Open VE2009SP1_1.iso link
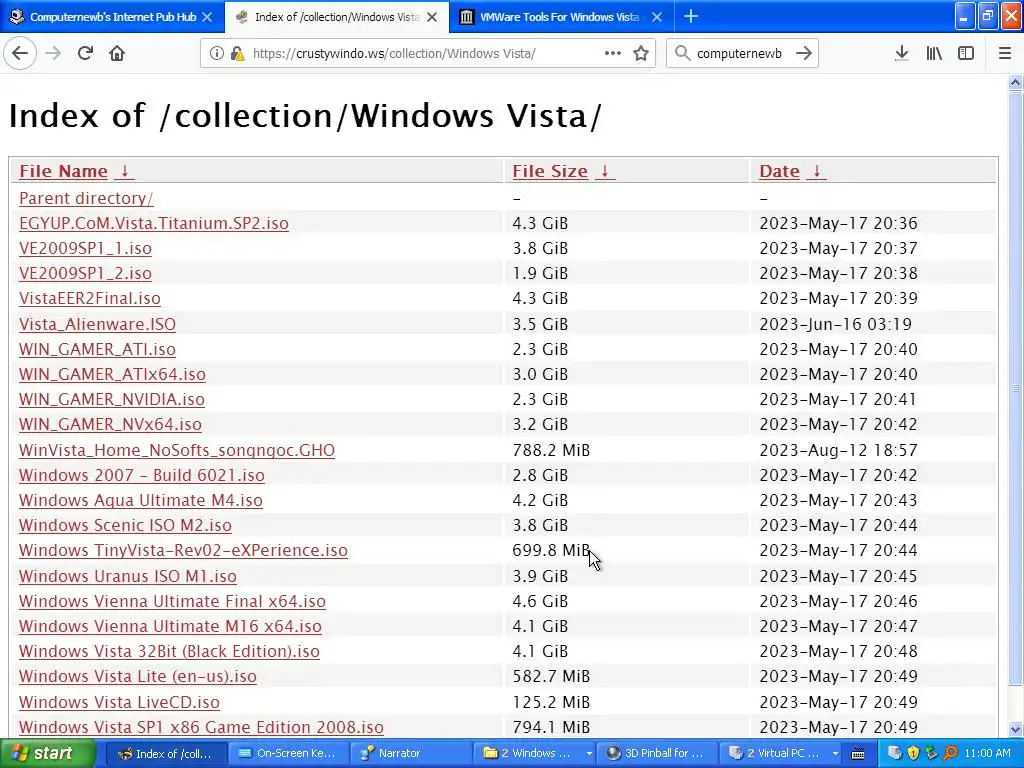 click(x=85, y=248)
